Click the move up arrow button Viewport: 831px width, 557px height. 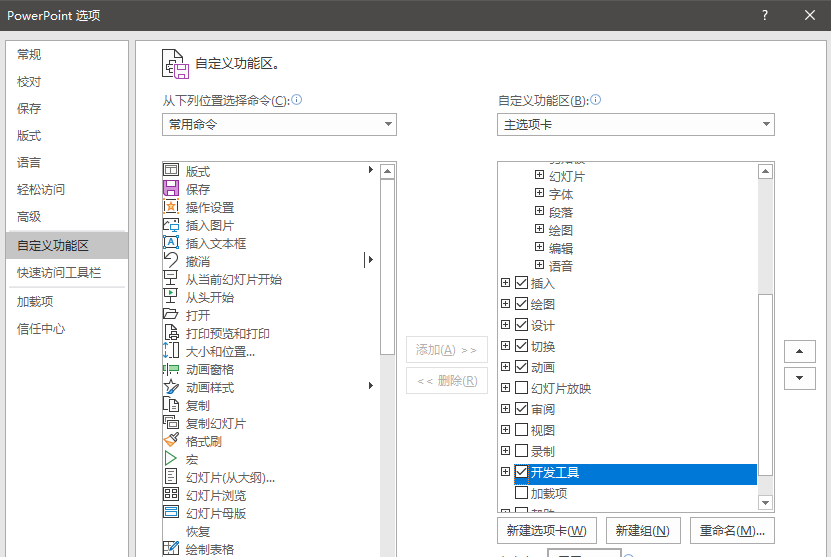click(x=799, y=351)
